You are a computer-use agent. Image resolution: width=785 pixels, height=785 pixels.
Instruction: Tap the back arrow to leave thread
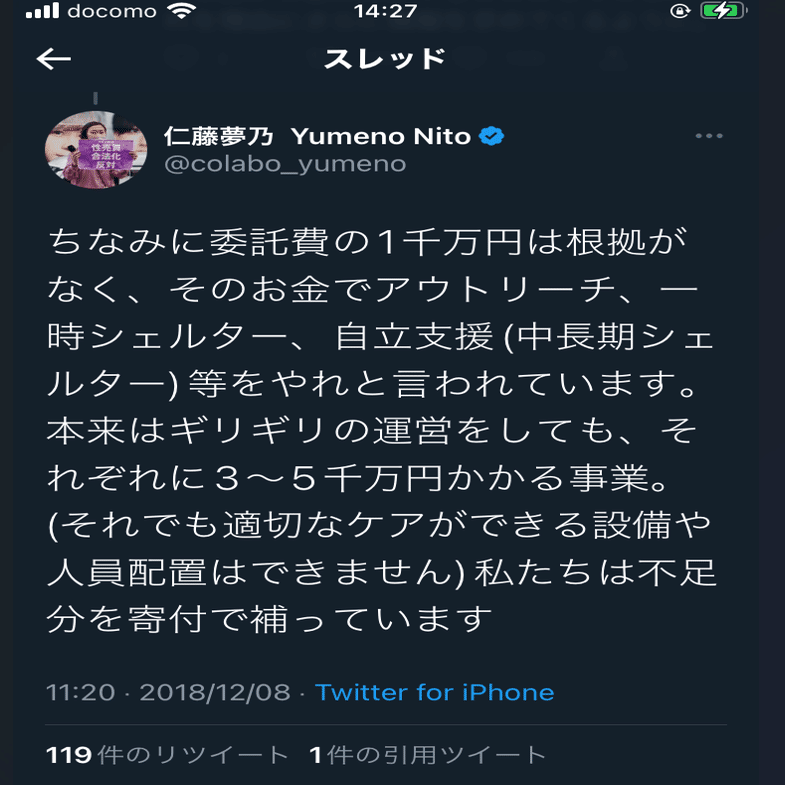coord(54,60)
